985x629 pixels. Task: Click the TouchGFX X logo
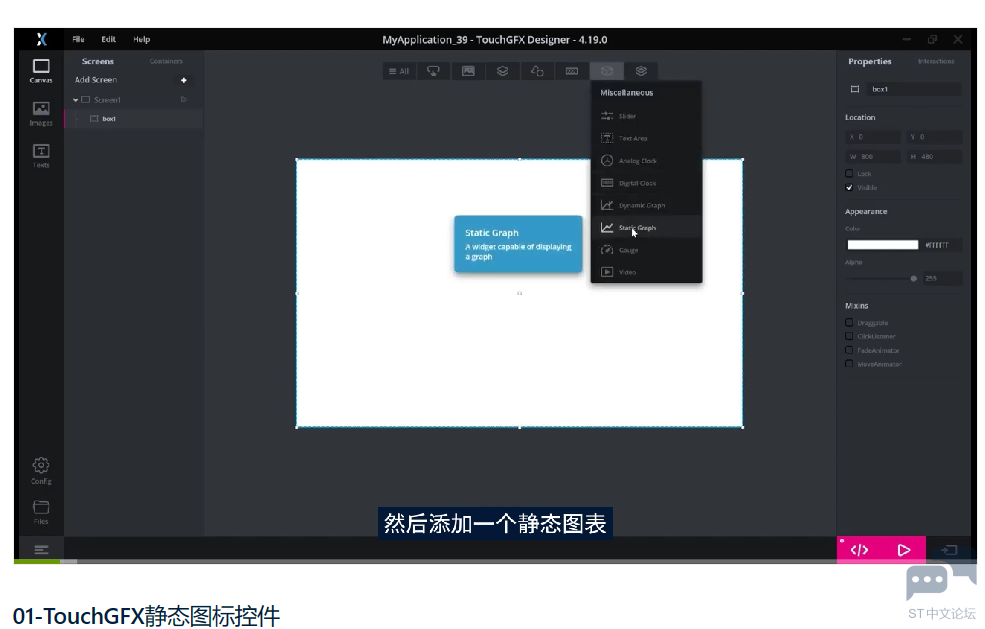coord(41,39)
